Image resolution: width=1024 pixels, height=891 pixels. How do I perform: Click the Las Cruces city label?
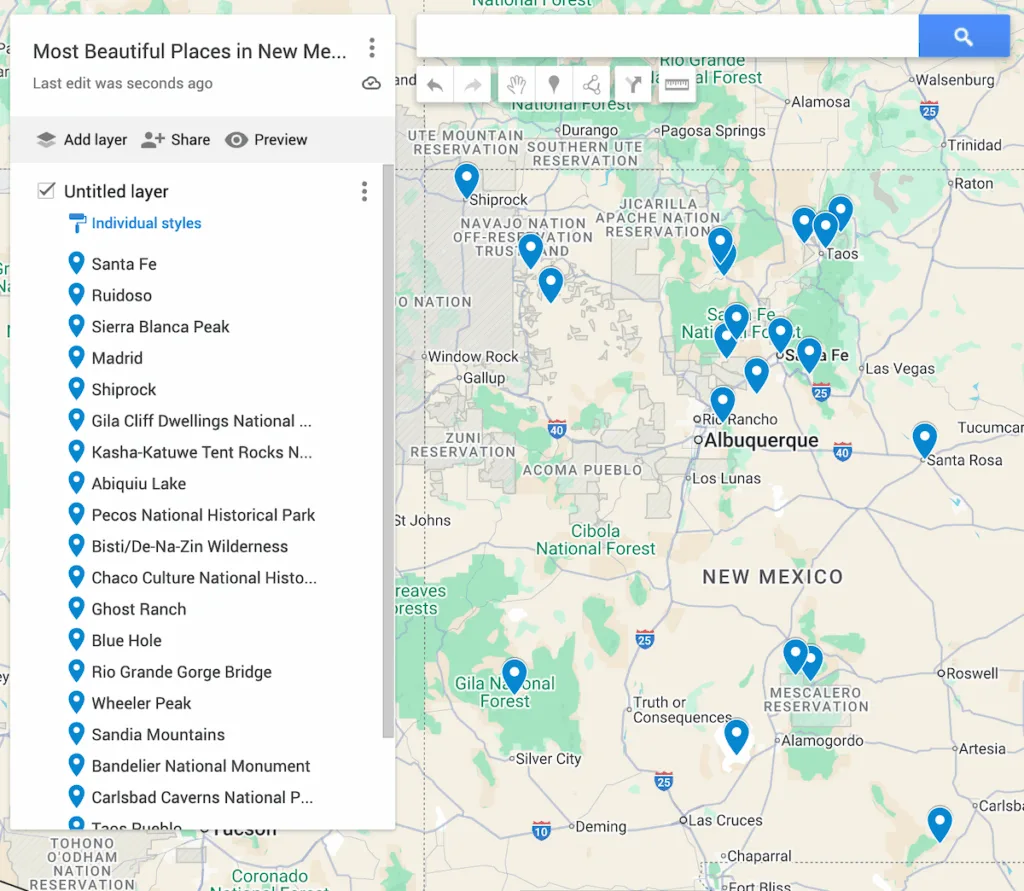[725, 820]
